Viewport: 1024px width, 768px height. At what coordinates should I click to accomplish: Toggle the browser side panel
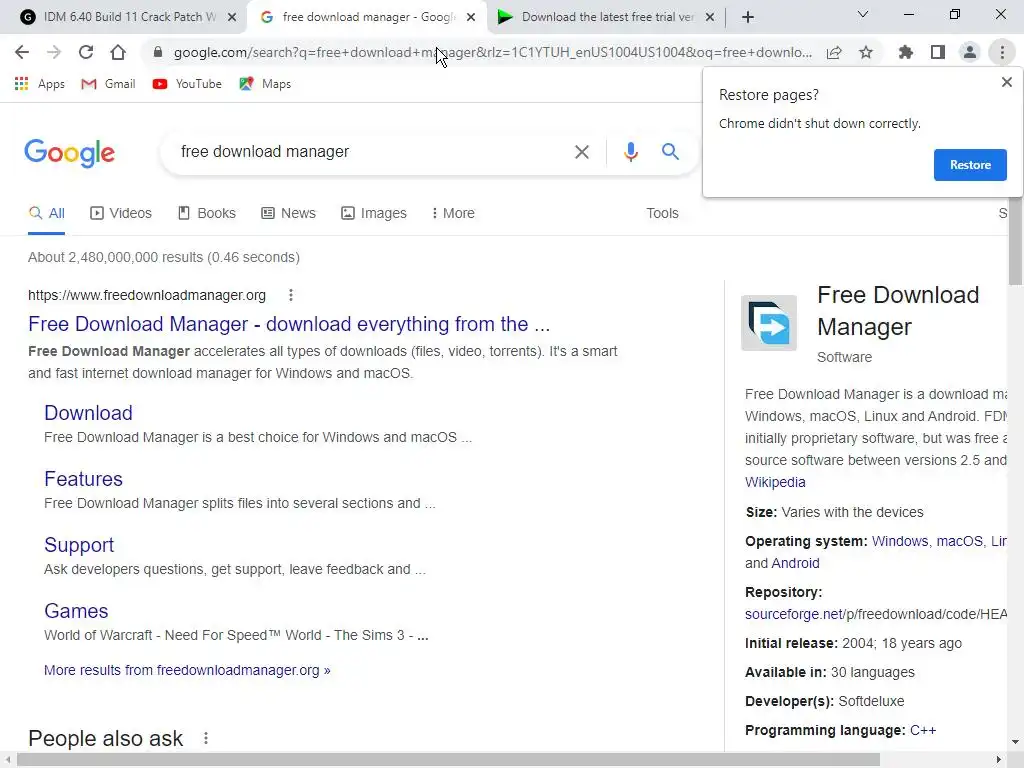click(x=938, y=52)
